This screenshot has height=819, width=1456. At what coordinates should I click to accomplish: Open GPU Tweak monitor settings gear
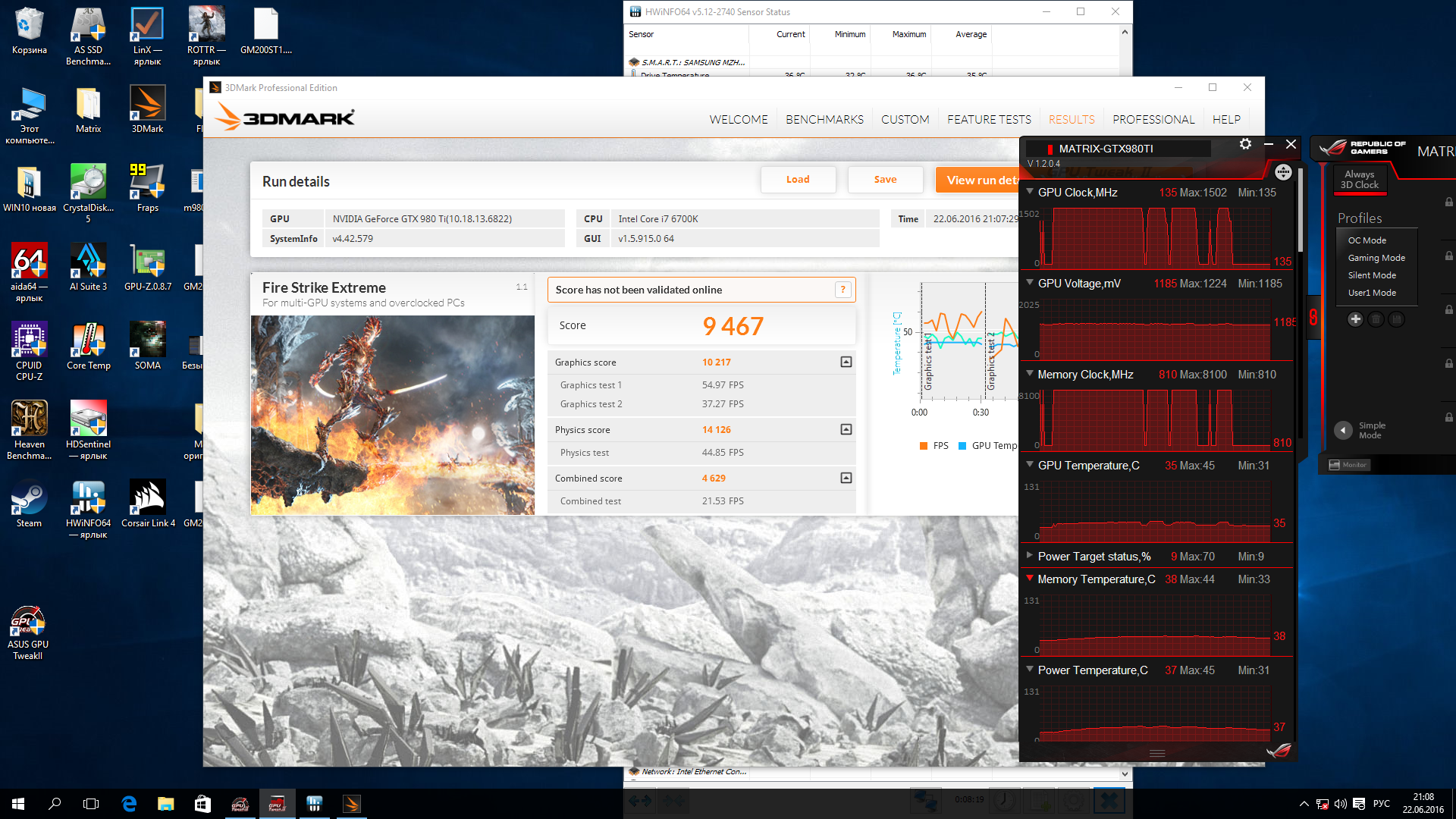point(1245,144)
